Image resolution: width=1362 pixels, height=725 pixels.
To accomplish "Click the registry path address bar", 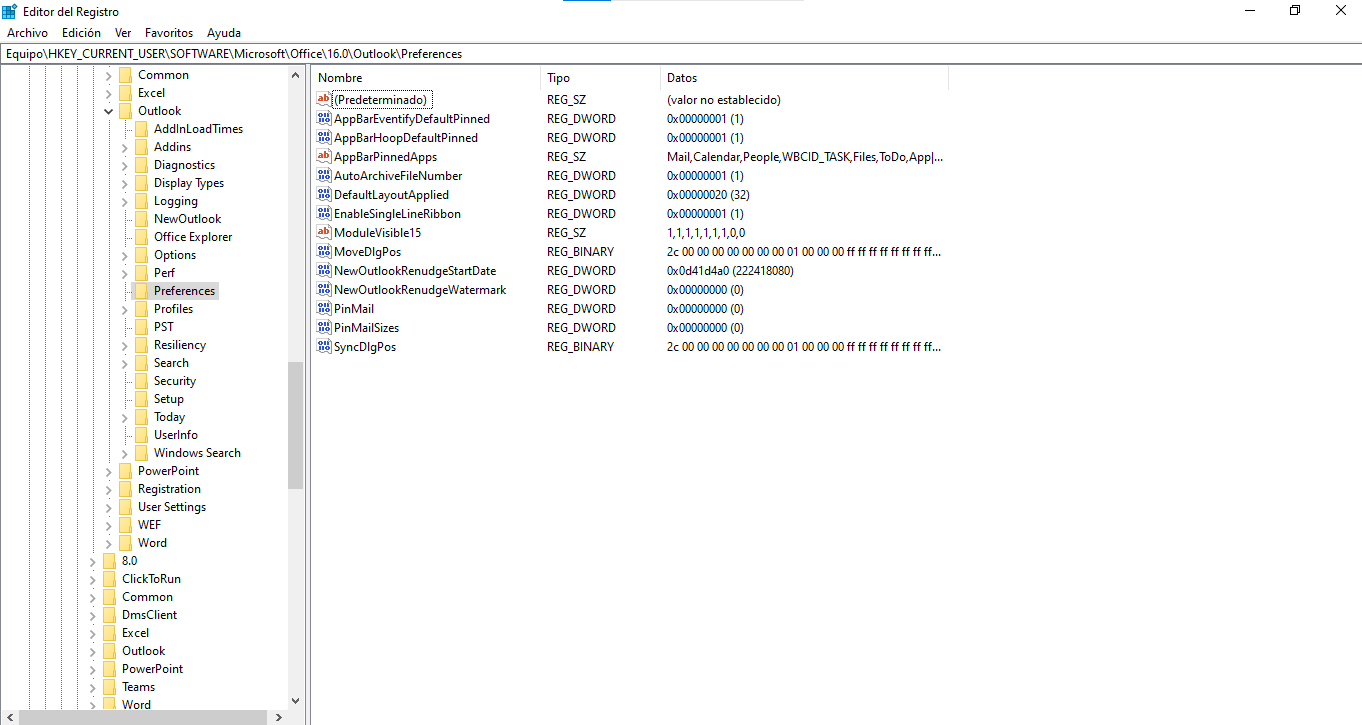I will pos(681,54).
